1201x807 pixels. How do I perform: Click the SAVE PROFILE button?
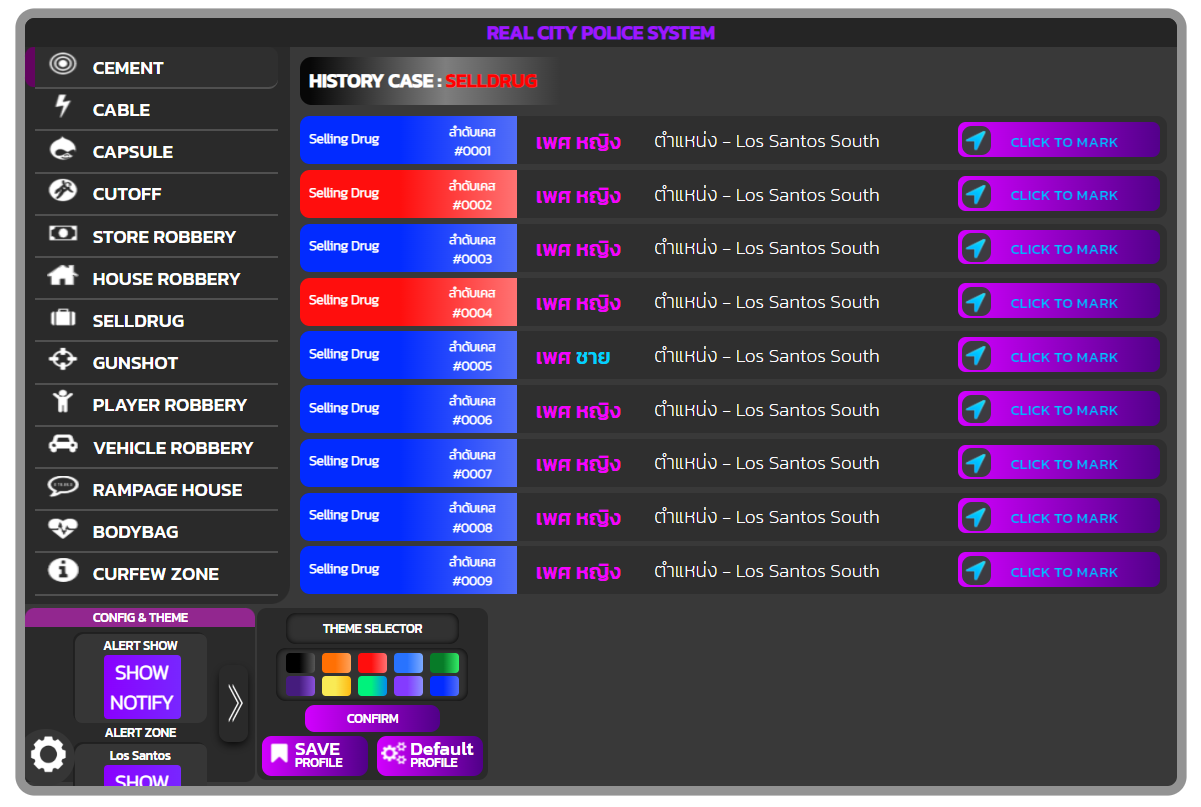pos(314,755)
